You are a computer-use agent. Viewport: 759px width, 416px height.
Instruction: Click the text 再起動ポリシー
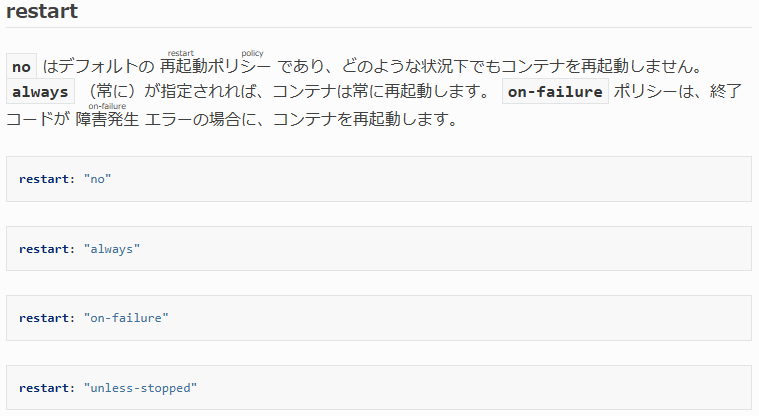pyautogui.click(x=215, y=66)
